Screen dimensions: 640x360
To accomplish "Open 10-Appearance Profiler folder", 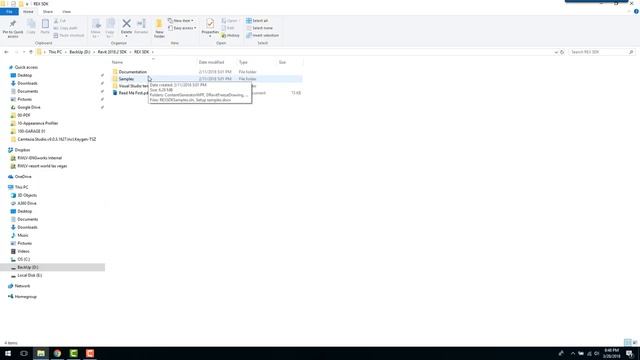I will click(38, 123).
